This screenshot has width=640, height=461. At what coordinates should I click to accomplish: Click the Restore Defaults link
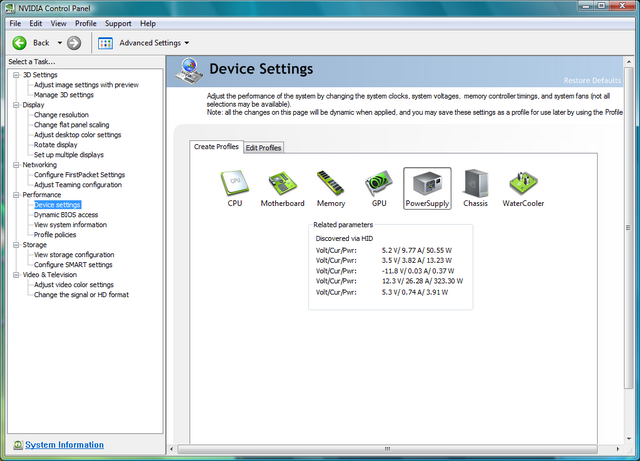pyautogui.click(x=592, y=80)
